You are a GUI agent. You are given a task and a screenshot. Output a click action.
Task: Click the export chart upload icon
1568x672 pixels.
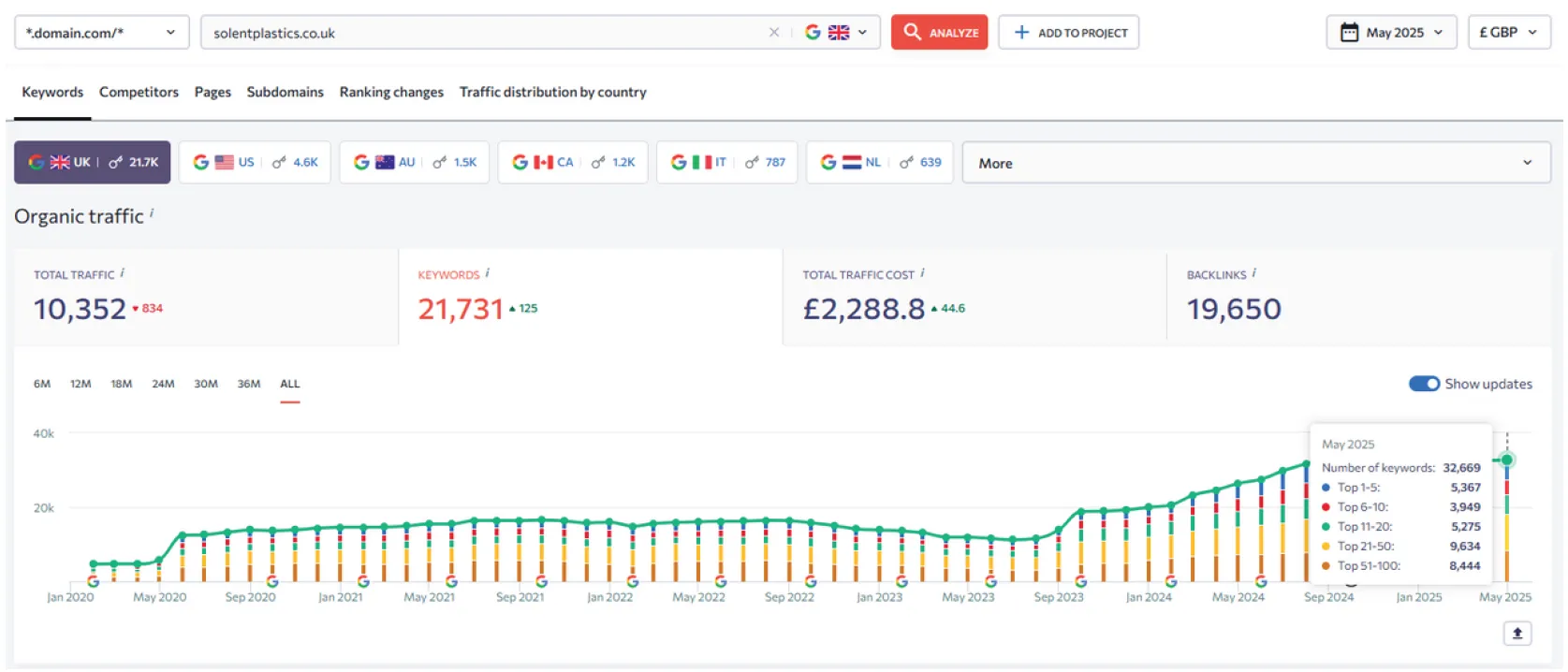click(x=1517, y=634)
